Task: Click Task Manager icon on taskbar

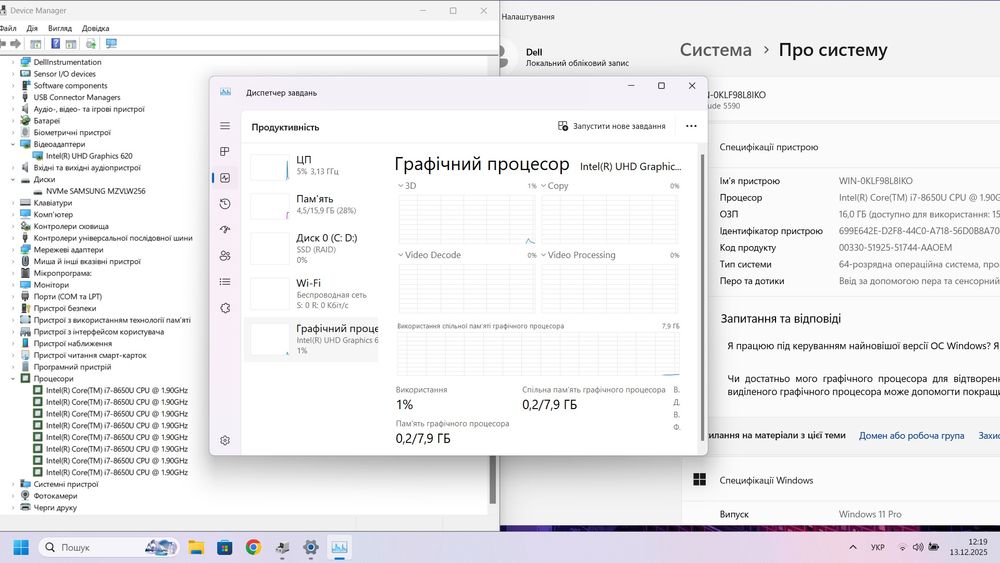Action: (x=339, y=547)
